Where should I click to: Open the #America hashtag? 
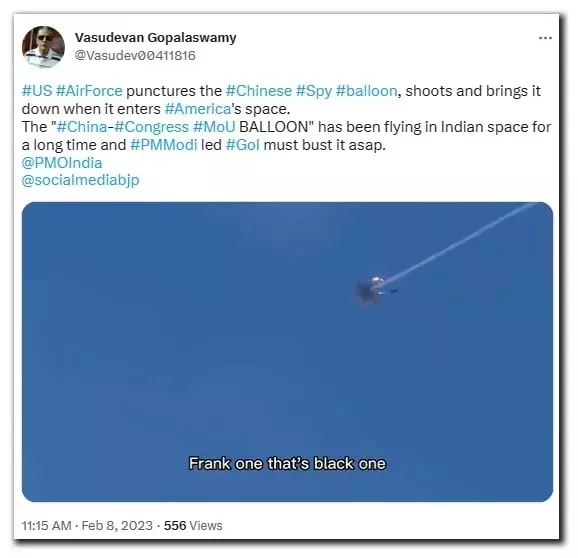pos(198,109)
